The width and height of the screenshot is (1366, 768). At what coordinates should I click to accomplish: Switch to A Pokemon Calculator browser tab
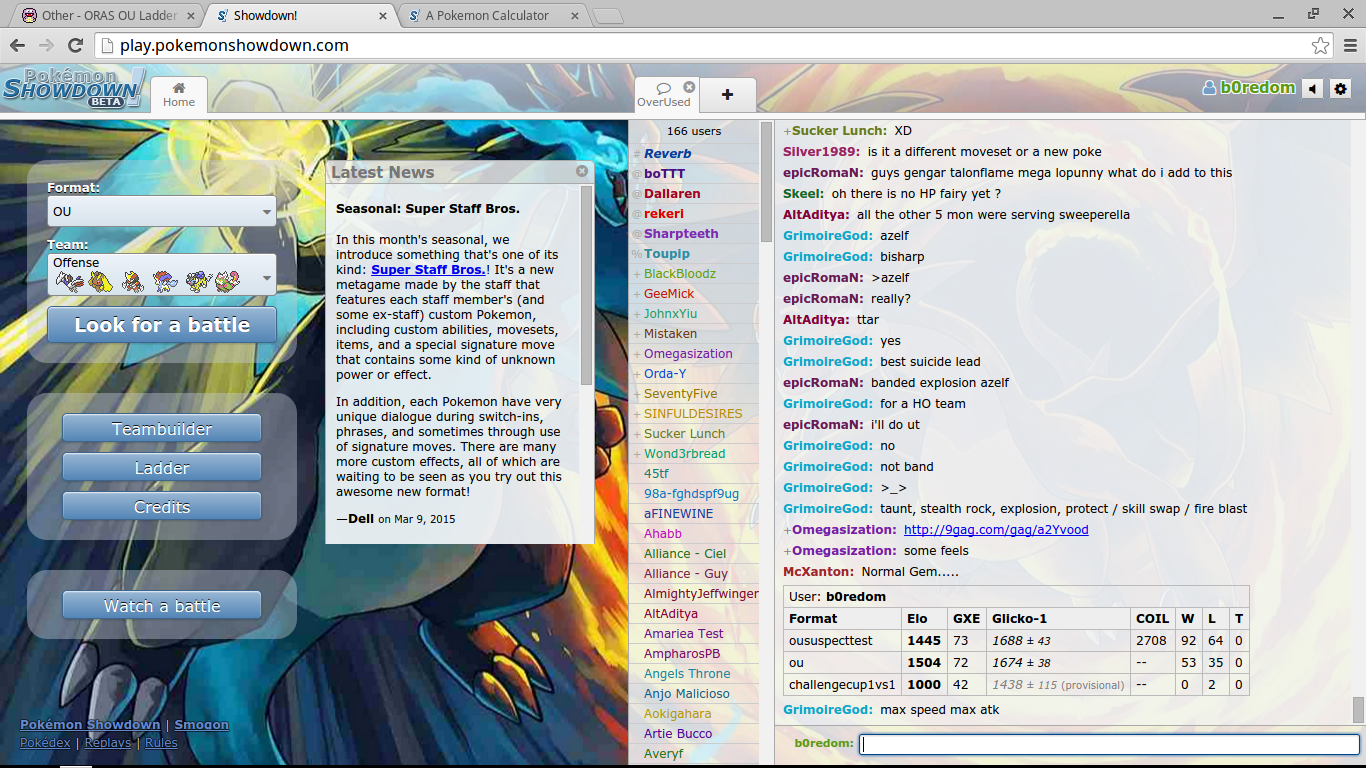coord(487,15)
